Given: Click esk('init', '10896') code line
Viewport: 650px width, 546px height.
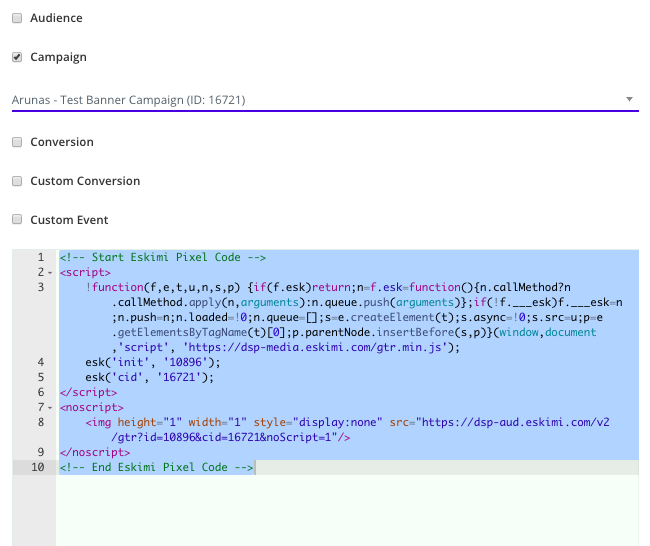Looking at the screenshot, I should (153, 362).
